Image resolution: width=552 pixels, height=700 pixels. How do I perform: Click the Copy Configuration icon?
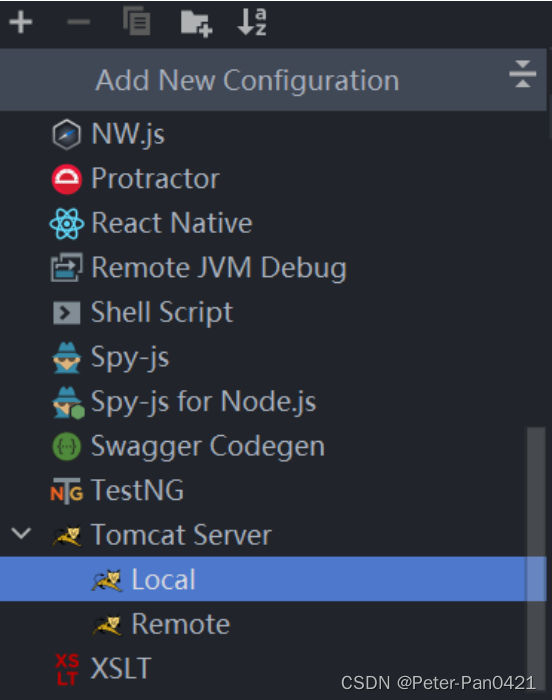(x=137, y=21)
